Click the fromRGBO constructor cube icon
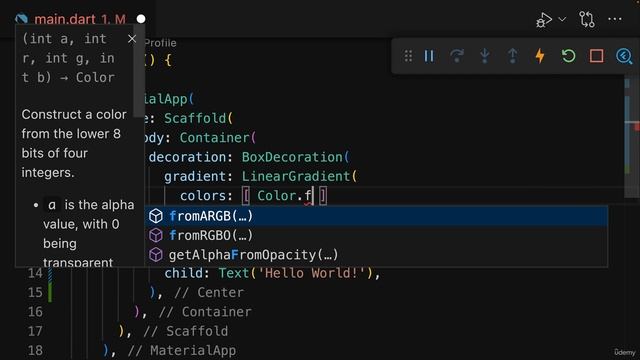Image resolution: width=640 pixels, height=360 pixels. (x=156, y=235)
